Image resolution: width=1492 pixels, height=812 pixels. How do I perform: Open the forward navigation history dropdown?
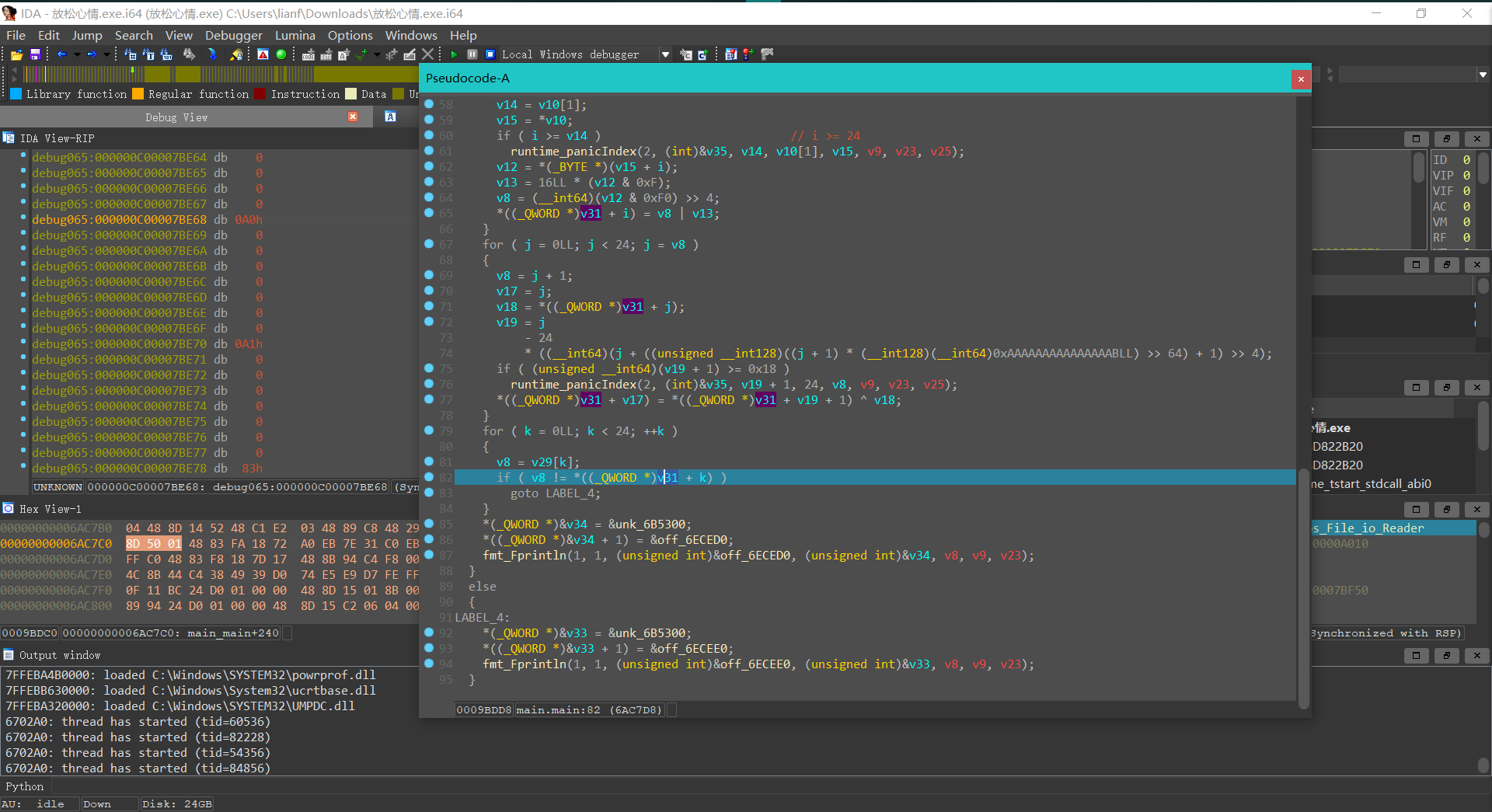106,54
